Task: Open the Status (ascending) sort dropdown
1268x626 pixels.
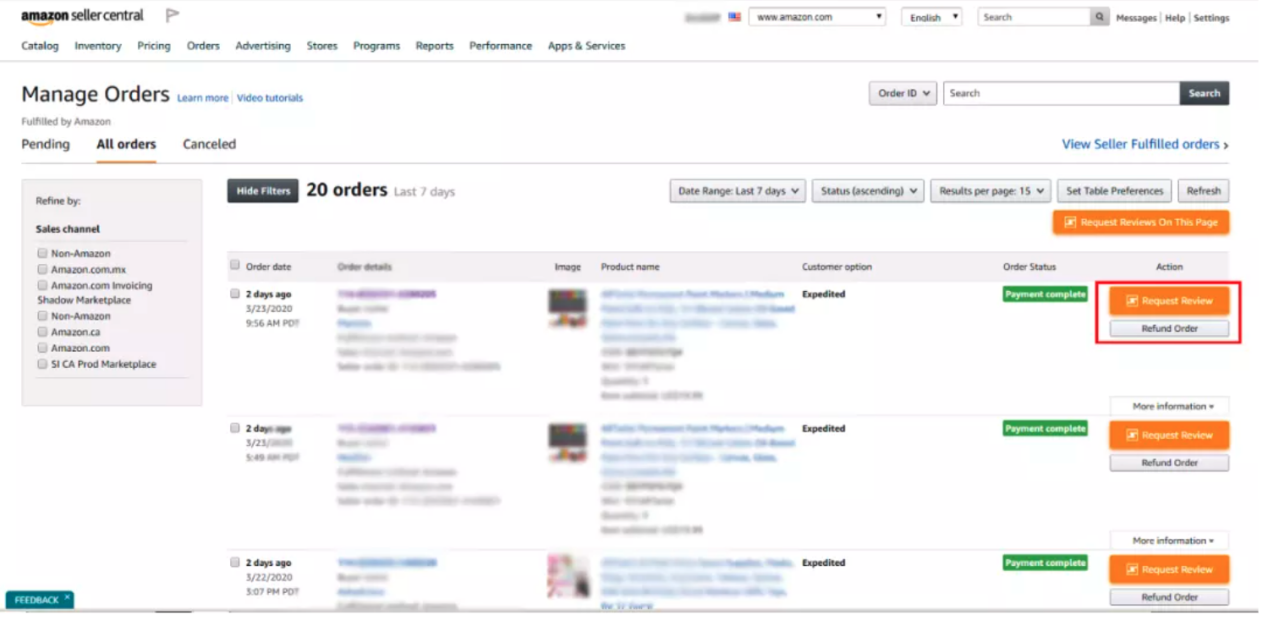Action: click(867, 191)
